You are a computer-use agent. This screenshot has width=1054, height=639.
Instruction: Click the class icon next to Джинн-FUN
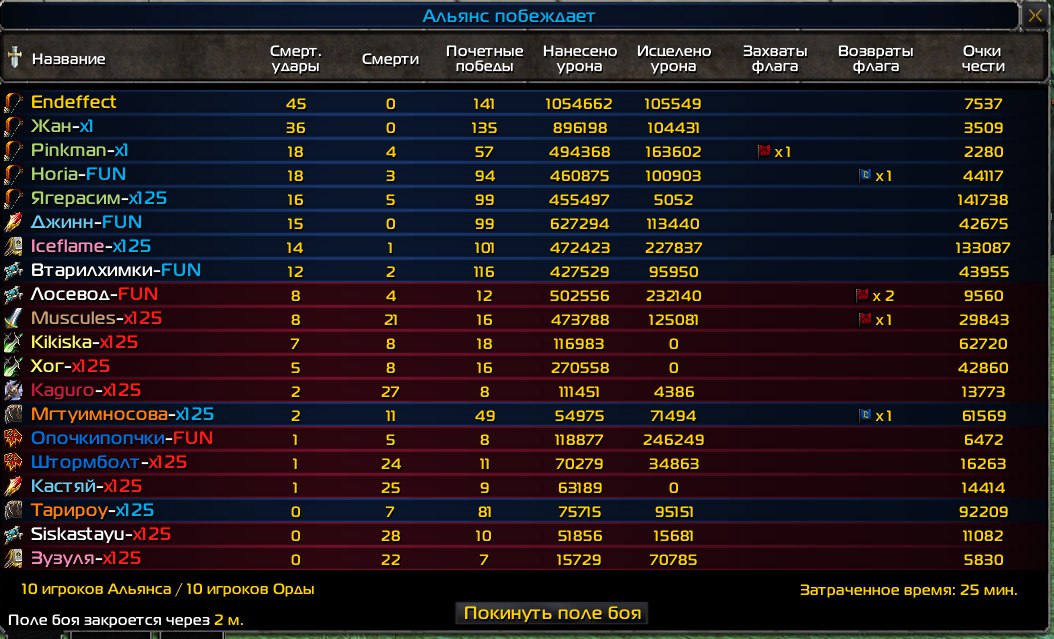(13, 222)
